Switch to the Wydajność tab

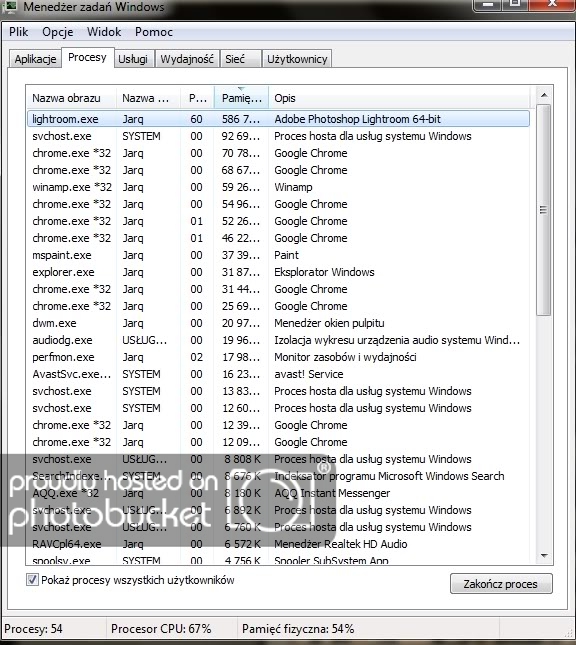pyautogui.click(x=187, y=59)
